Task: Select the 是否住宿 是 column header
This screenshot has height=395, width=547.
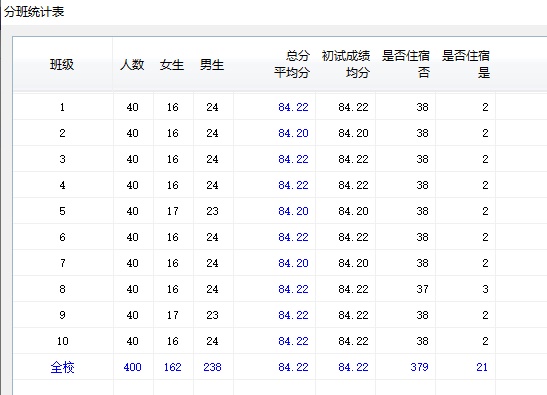Action: [x=466, y=64]
